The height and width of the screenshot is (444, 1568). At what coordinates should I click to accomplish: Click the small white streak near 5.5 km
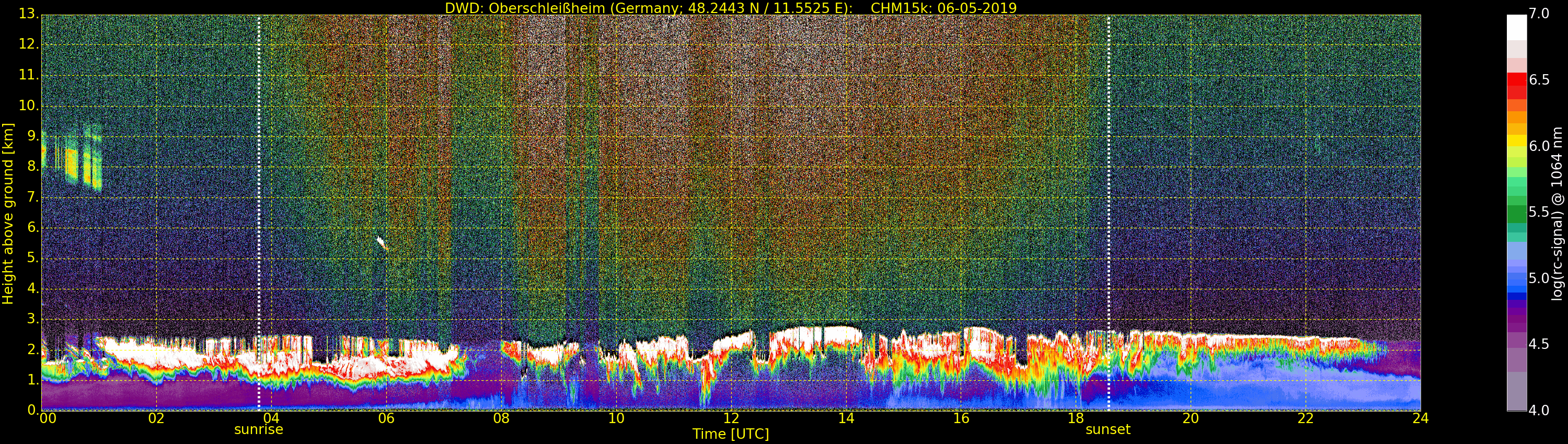tap(382, 243)
